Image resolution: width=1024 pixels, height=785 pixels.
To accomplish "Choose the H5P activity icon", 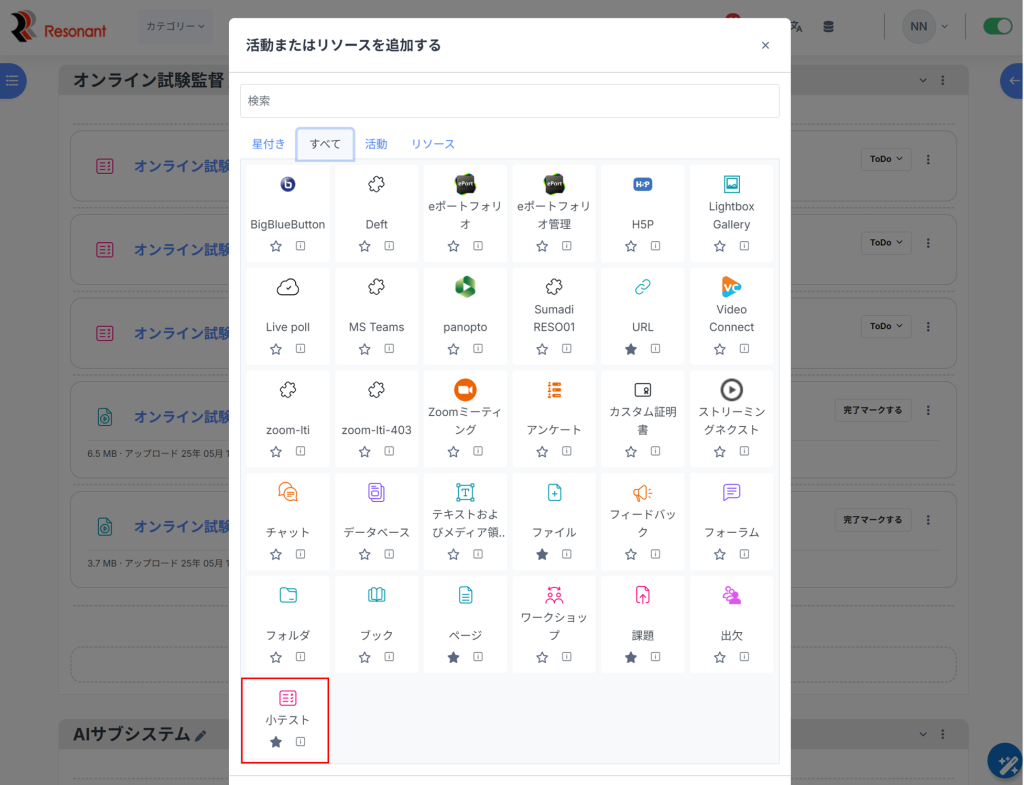I will tap(643, 185).
